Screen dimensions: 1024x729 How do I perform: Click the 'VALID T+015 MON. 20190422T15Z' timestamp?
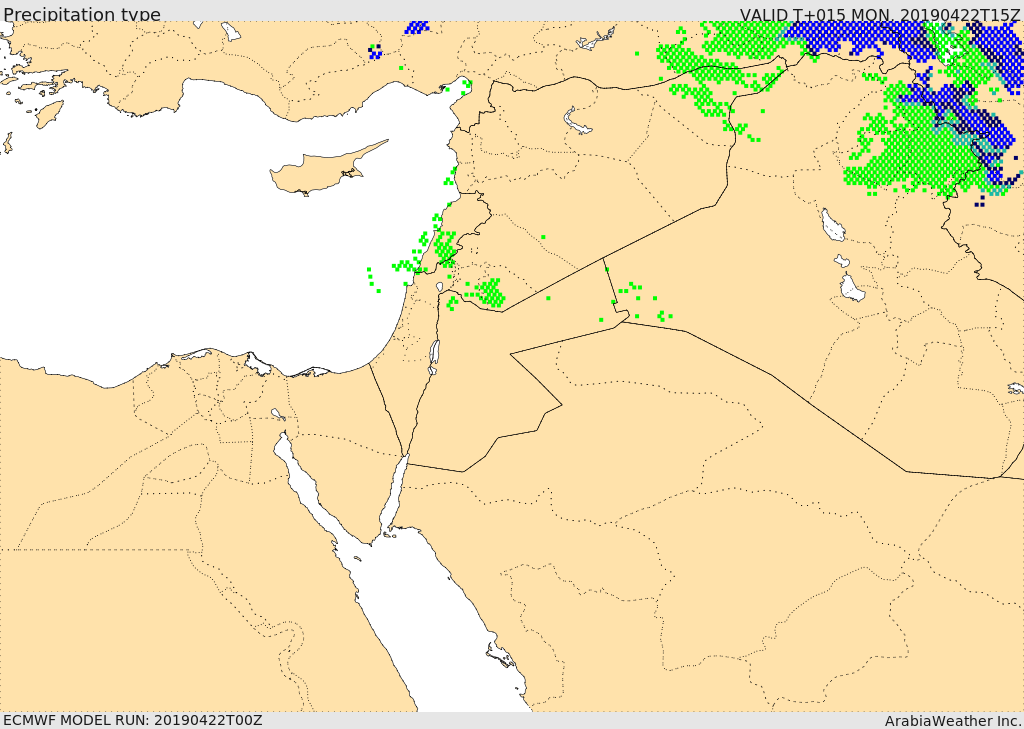coord(879,14)
